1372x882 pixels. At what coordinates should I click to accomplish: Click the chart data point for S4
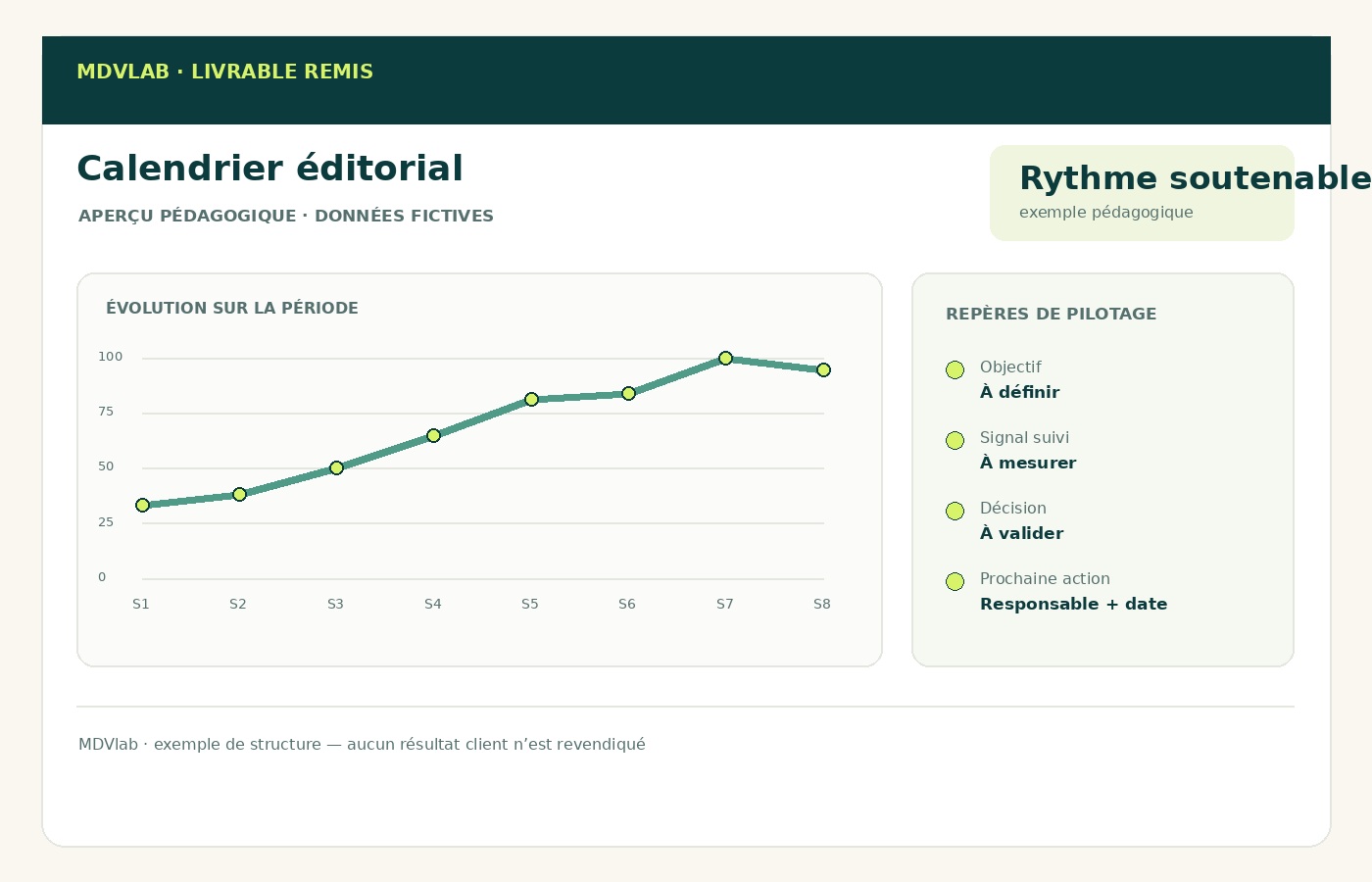click(x=433, y=435)
